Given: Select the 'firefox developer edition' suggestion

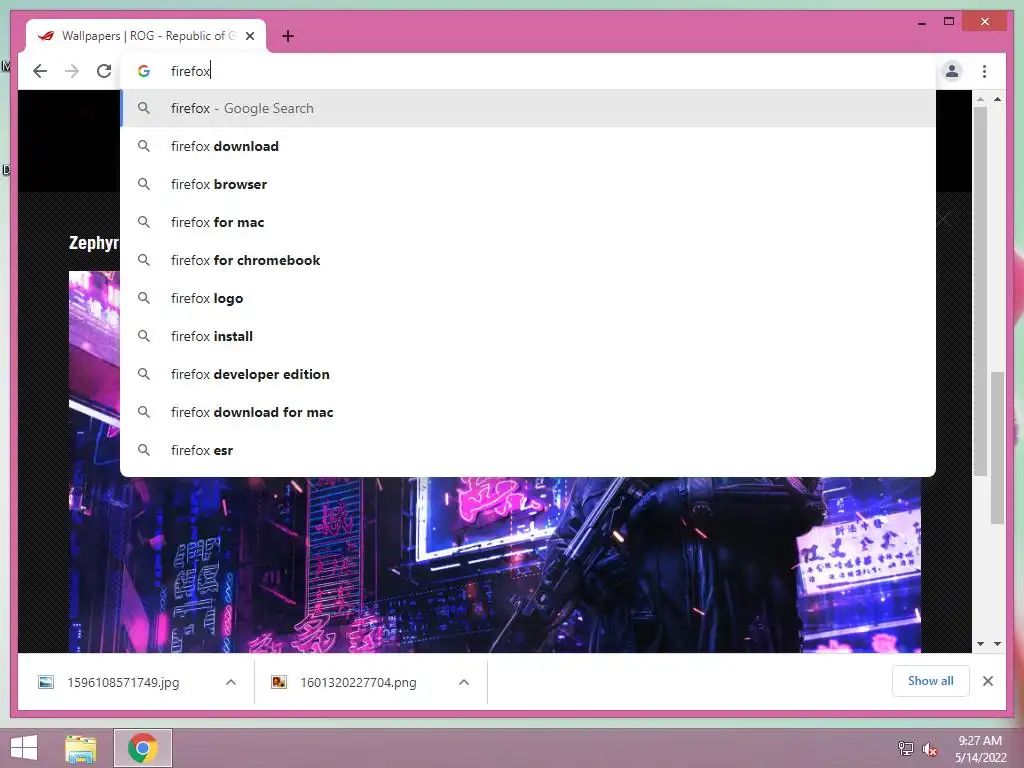Looking at the screenshot, I should pos(528,374).
